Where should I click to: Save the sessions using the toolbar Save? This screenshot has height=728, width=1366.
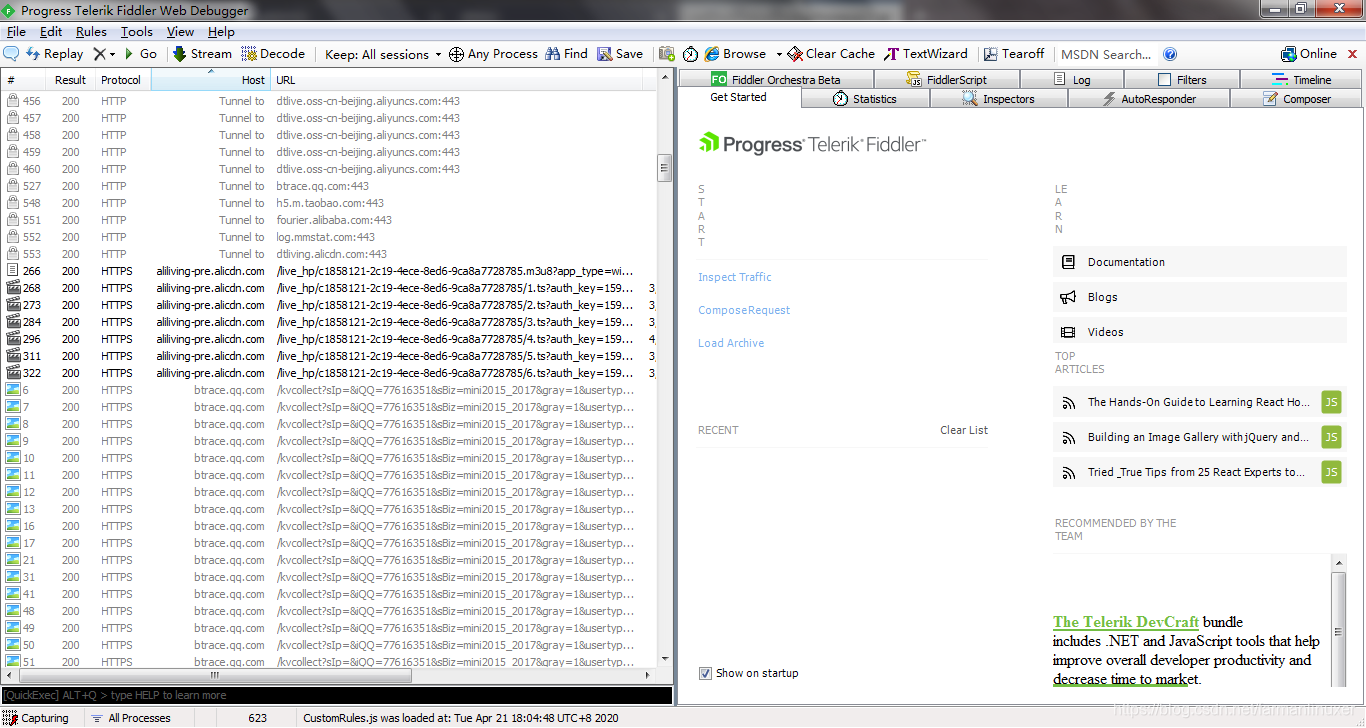tap(620, 54)
